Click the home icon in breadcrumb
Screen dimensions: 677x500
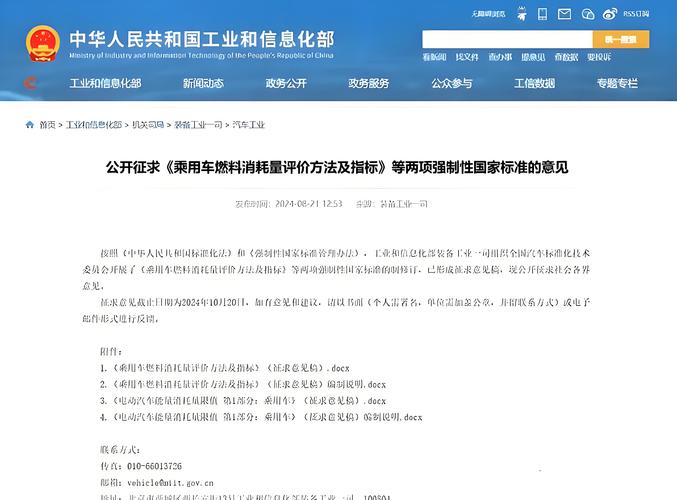pyautogui.click(x=30, y=125)
